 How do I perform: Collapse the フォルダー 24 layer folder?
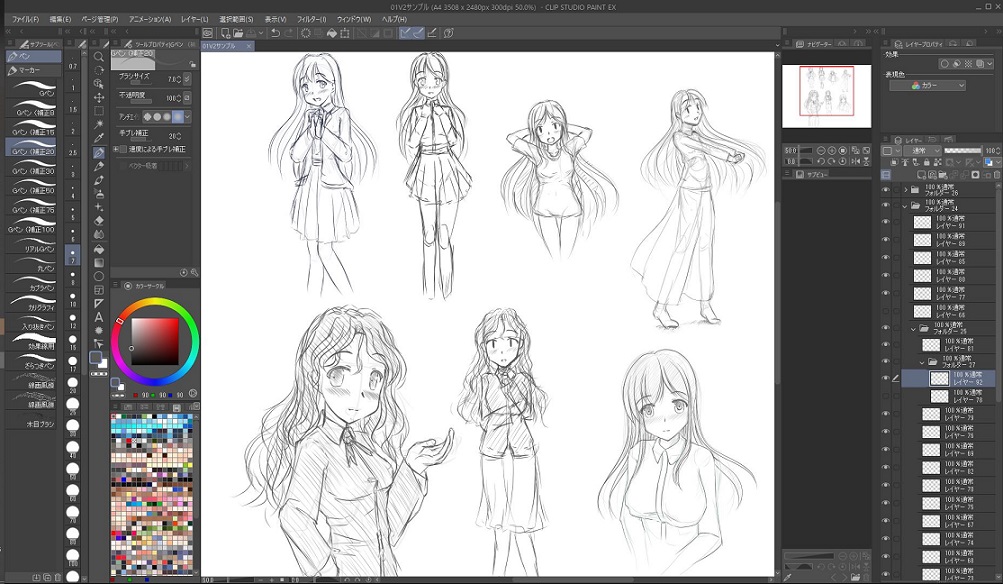905,206
